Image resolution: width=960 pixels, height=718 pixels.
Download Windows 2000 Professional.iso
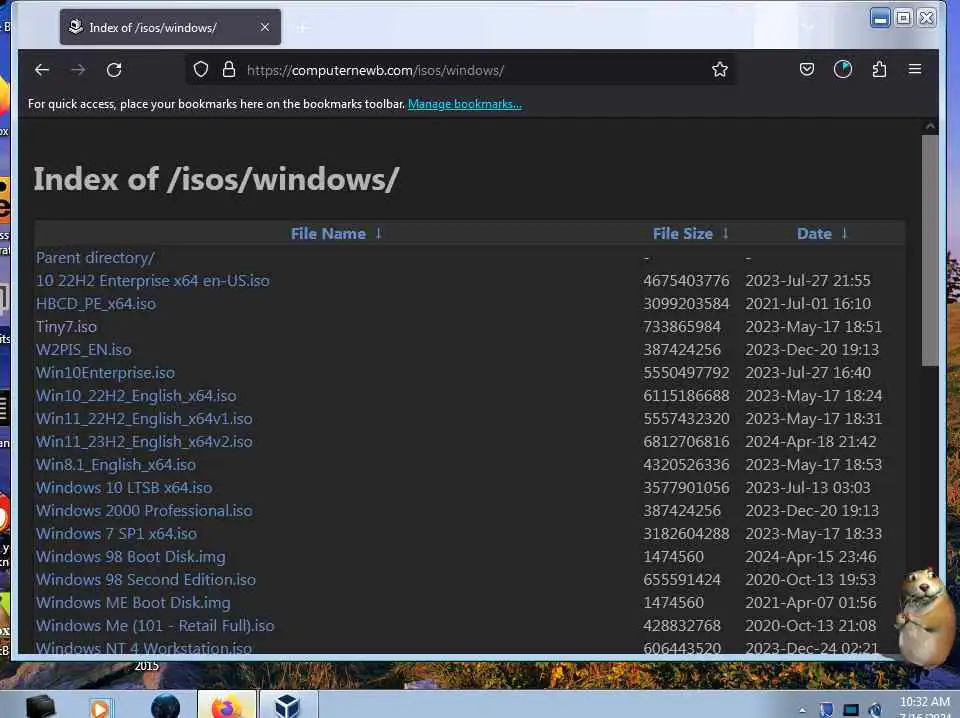(144, 510)
